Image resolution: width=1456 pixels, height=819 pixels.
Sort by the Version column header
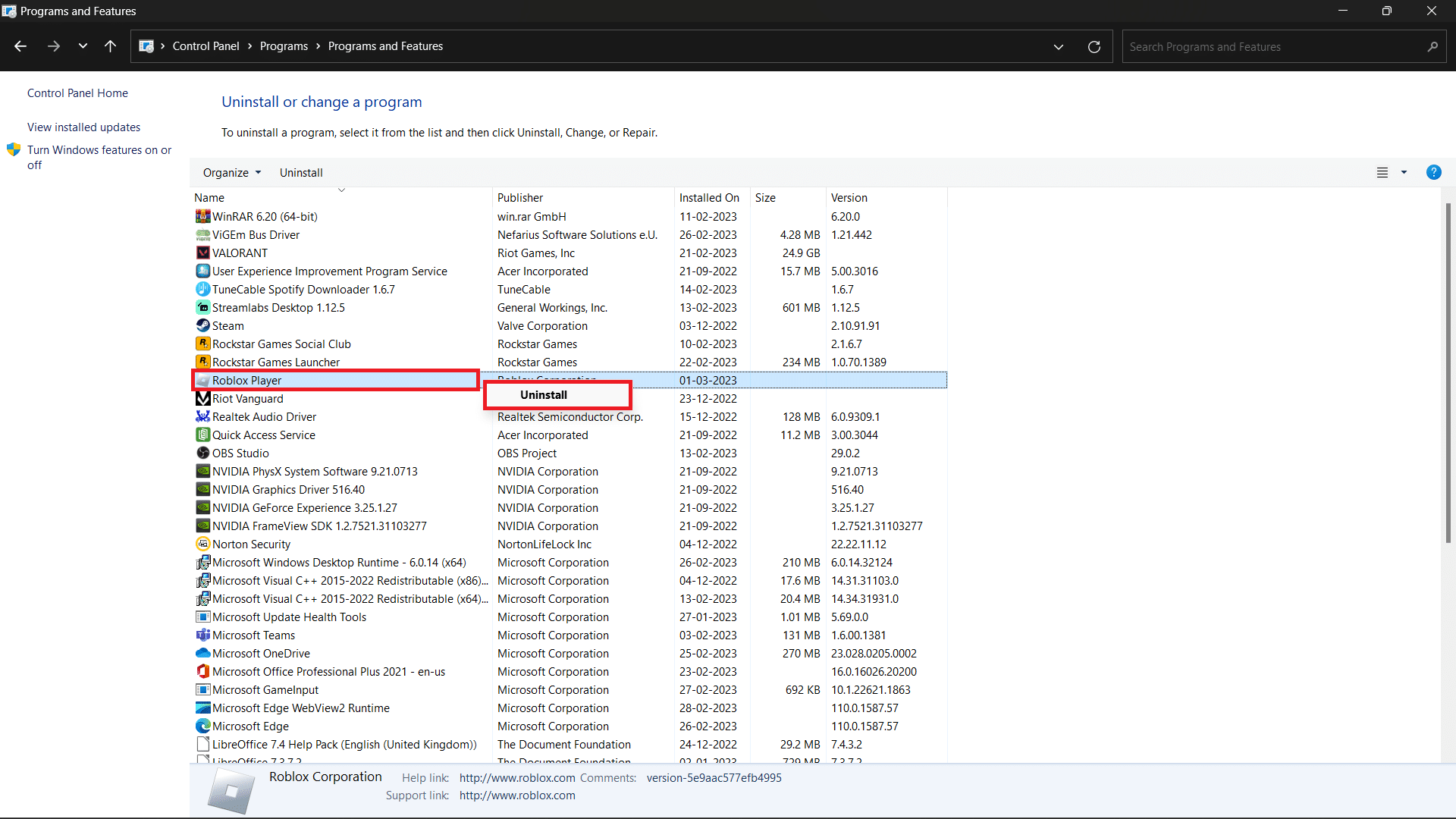pyautogui.click(x=886, y=198)
